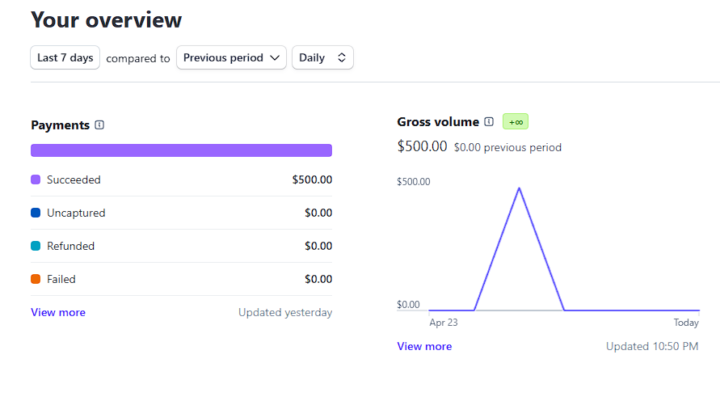This screenshot has height=397, width=720.
Task: Select the Succeeded $500.00 row
Action: click(181, 179)
